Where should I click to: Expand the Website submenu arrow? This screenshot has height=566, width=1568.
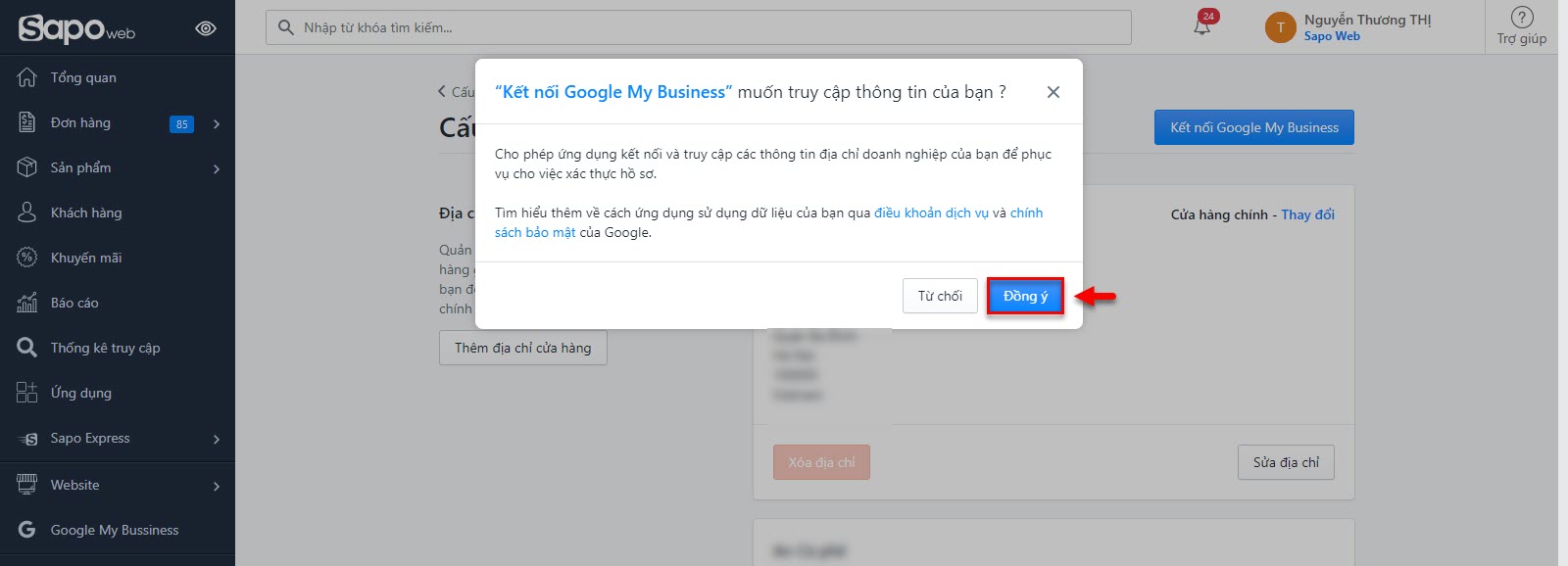[217, 487]
